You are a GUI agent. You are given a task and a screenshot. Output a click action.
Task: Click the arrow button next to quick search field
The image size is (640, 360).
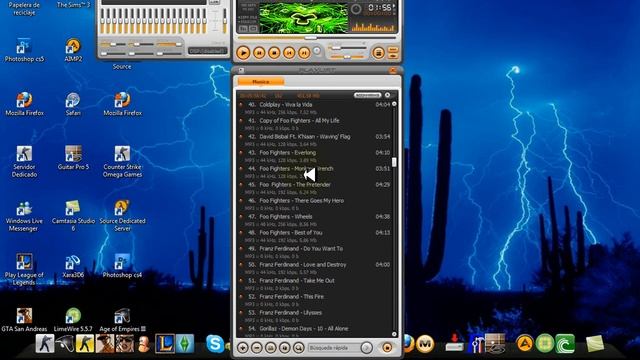[x=367, y=348]
